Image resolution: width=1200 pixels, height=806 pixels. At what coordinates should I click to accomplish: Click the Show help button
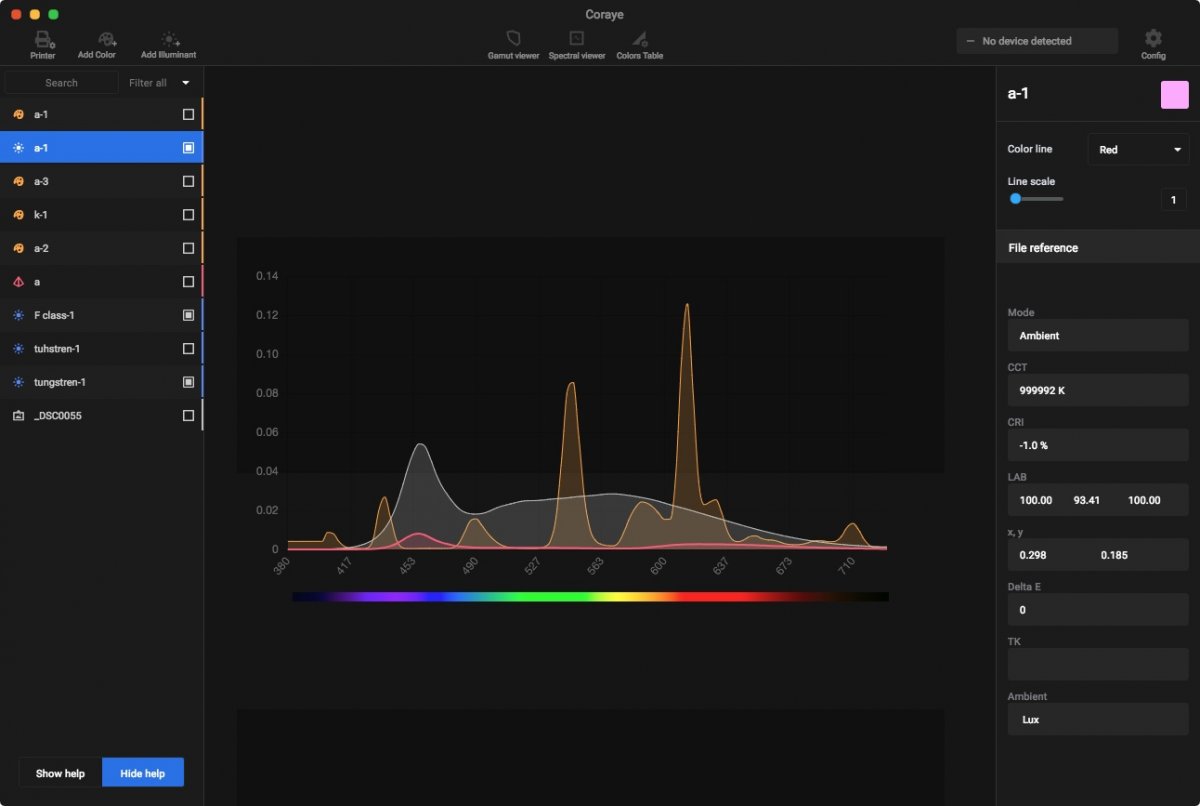click(60, 773)
